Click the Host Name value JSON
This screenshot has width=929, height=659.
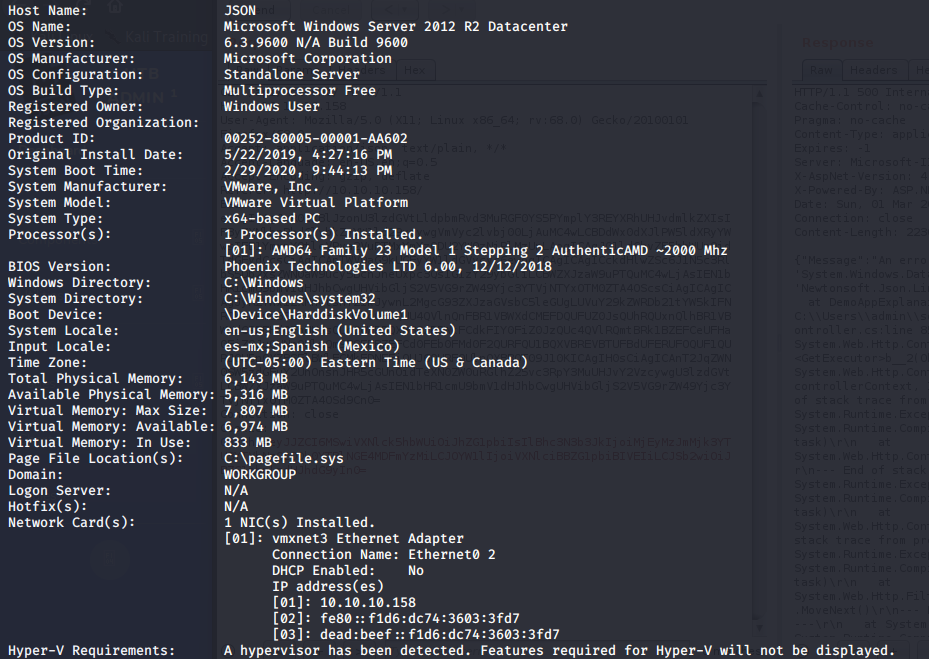[240, 10]
